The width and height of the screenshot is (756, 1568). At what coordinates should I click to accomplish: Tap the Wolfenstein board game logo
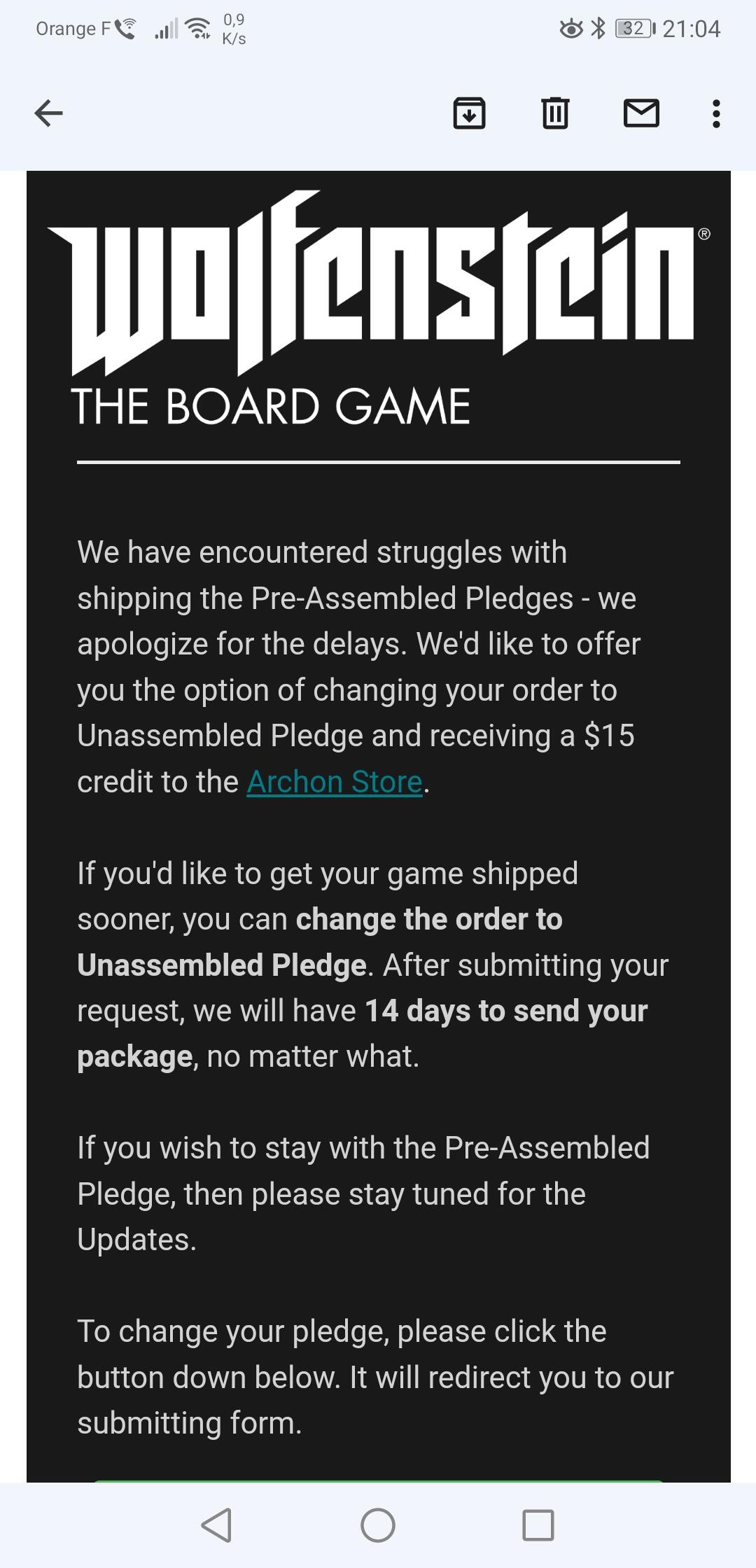pyautogui.click(x=378, y=308)
